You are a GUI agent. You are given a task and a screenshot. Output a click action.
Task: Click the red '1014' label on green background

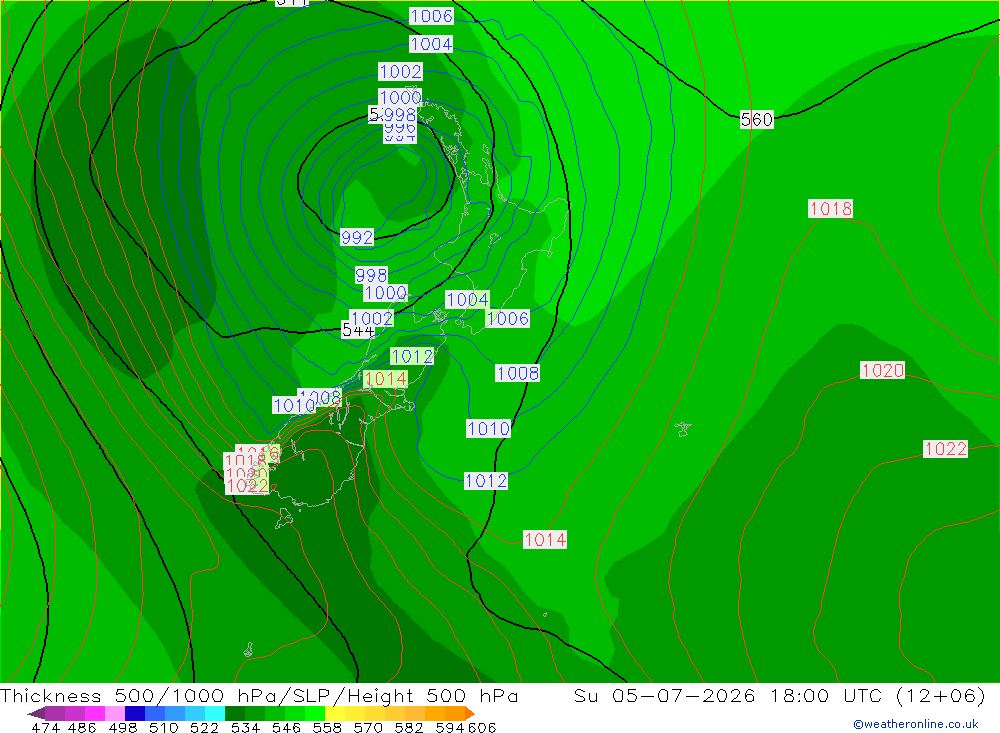385,379
